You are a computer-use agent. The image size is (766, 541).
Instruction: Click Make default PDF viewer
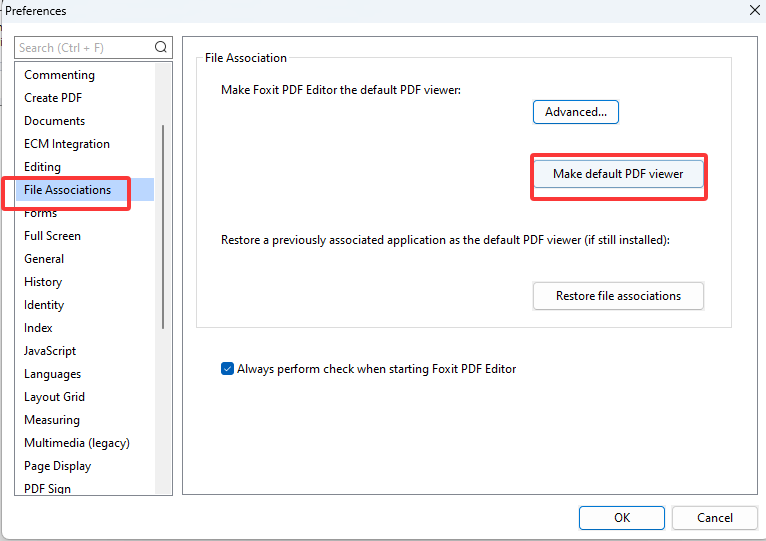click(x=618, y=174)
